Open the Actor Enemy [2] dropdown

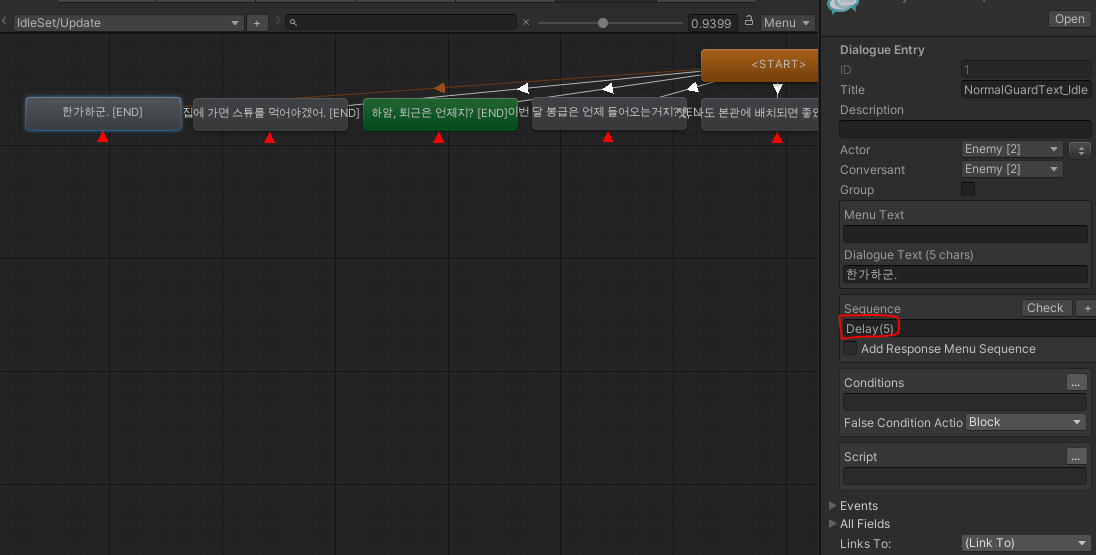click(1011, 149)
